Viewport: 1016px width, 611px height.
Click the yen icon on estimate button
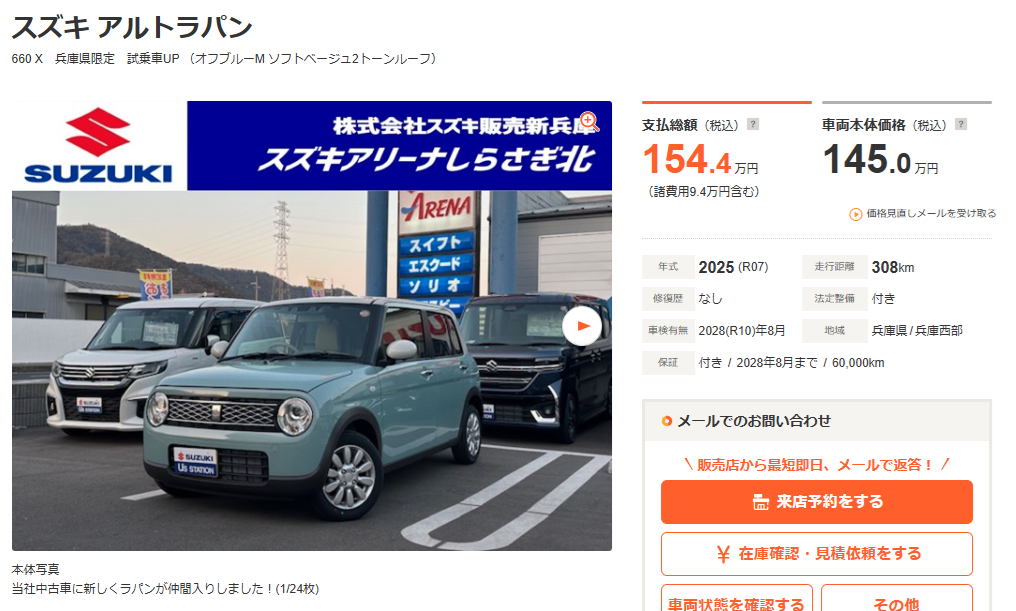pyautogui.click(x=723, y=554)
